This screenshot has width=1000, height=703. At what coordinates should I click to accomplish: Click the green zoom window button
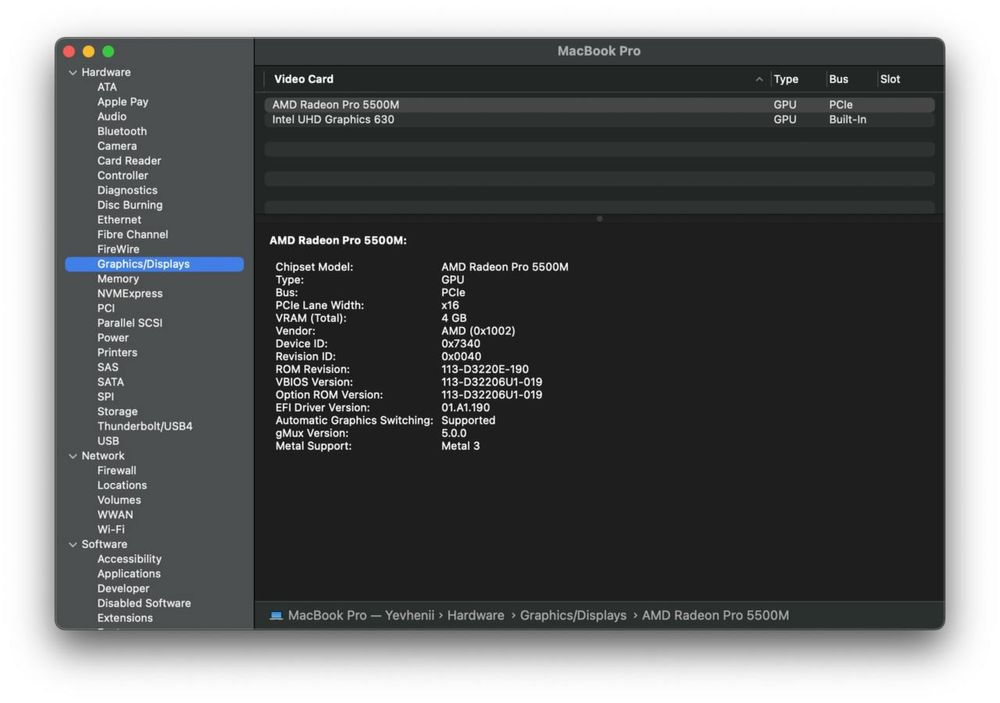(x=108, y=52)
